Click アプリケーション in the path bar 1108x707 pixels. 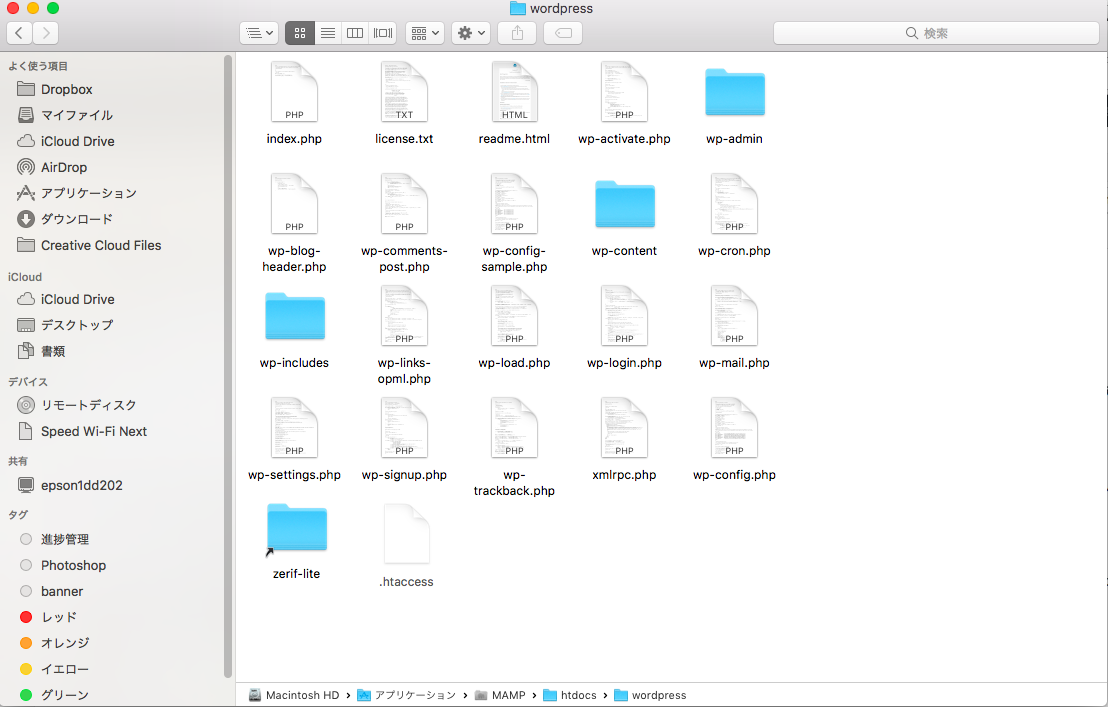pyautogui.click(x=406, y=695)
